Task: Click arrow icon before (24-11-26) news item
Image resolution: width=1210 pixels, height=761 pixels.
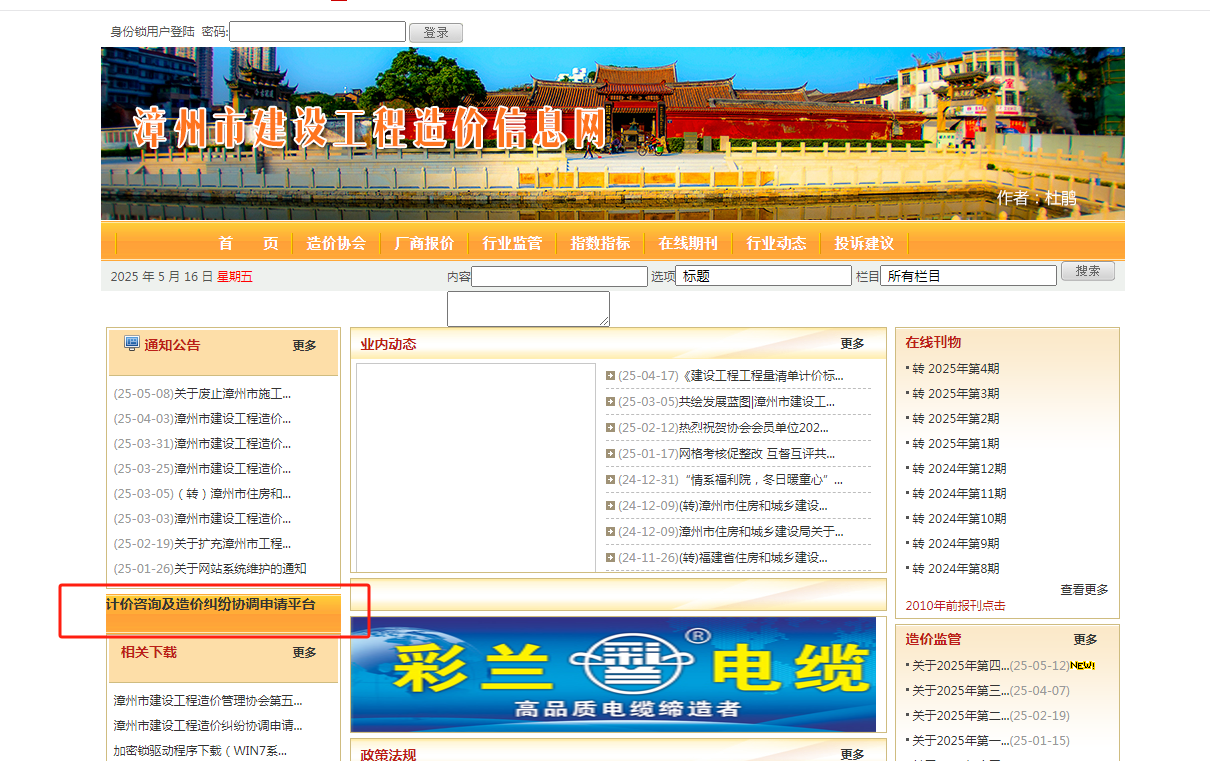Action: 610,558
